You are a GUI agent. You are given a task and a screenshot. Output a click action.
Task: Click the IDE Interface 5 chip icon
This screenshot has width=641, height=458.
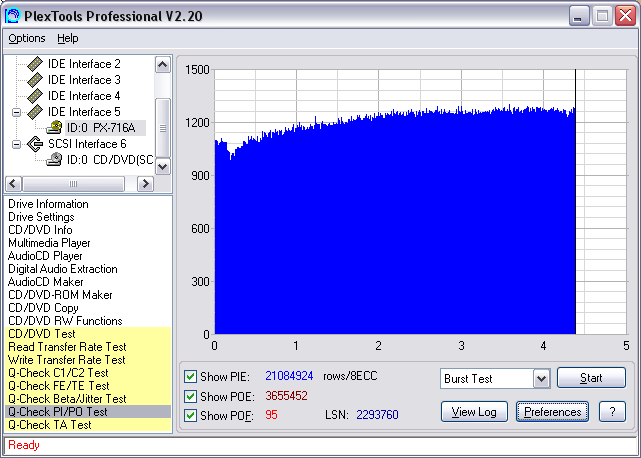(35, 112)
